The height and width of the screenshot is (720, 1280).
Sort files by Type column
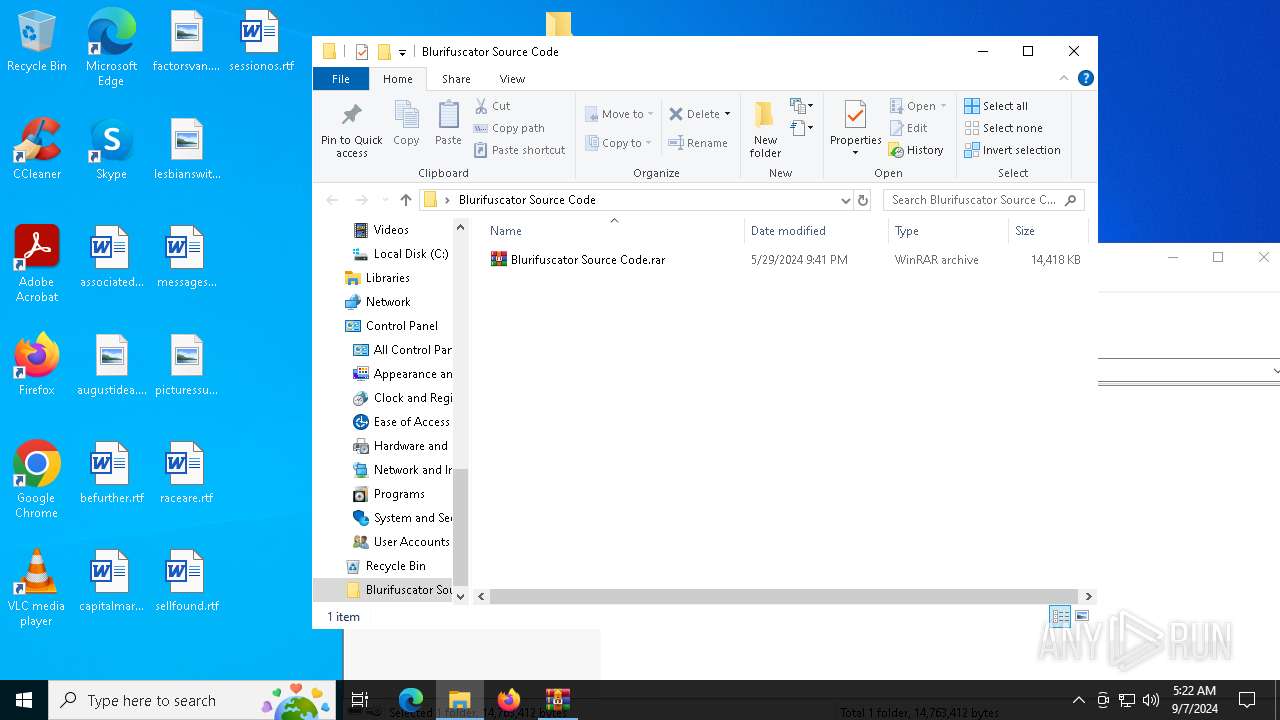948,231
